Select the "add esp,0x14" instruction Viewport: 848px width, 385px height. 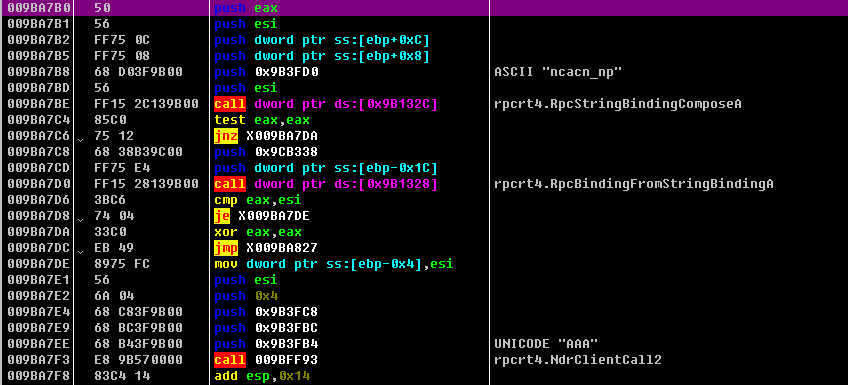(x=262, y=376)
